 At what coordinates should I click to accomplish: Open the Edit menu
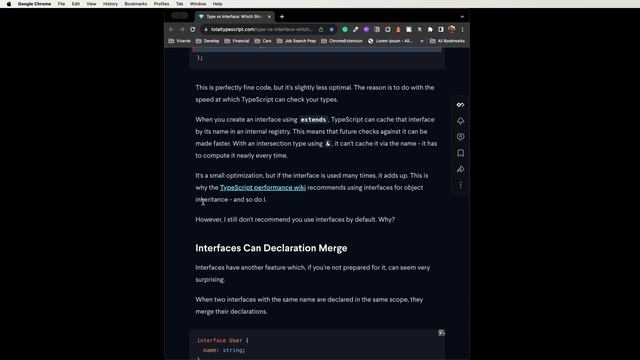(x=76, y=4)
